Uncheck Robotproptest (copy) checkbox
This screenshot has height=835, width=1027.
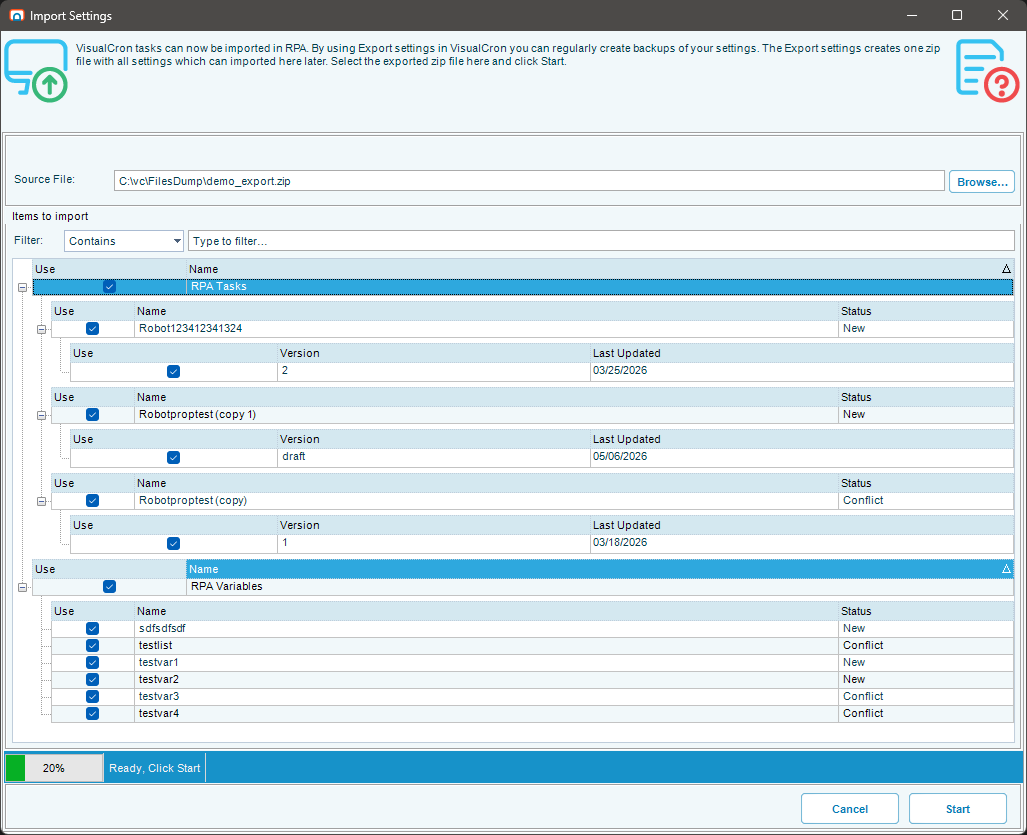92,500
